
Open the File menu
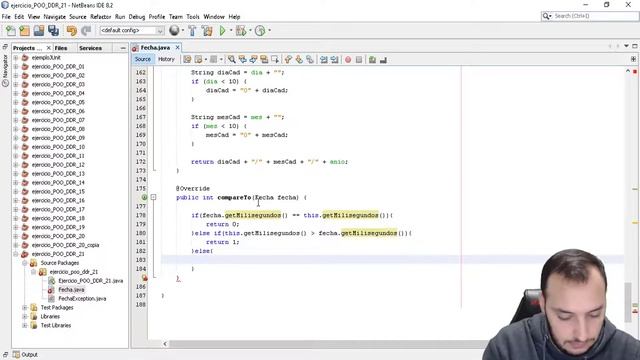point(6,17)
